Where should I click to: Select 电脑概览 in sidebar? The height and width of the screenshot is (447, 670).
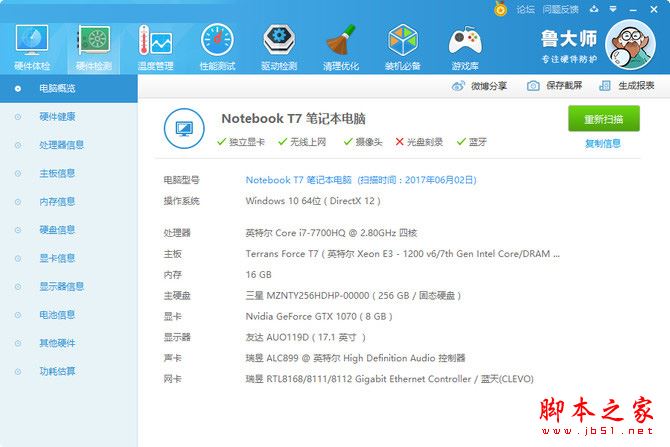click(x=69, y=88)
